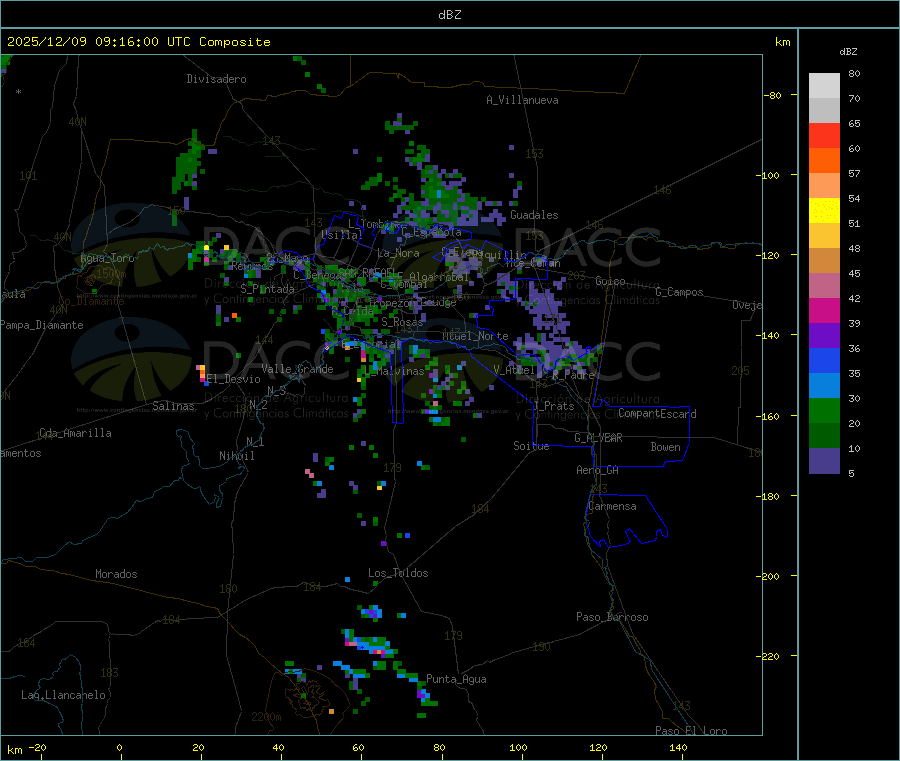Click the bright green 20-30 dBZ swatch
900x761 pixels.
[x=824, y=410]
